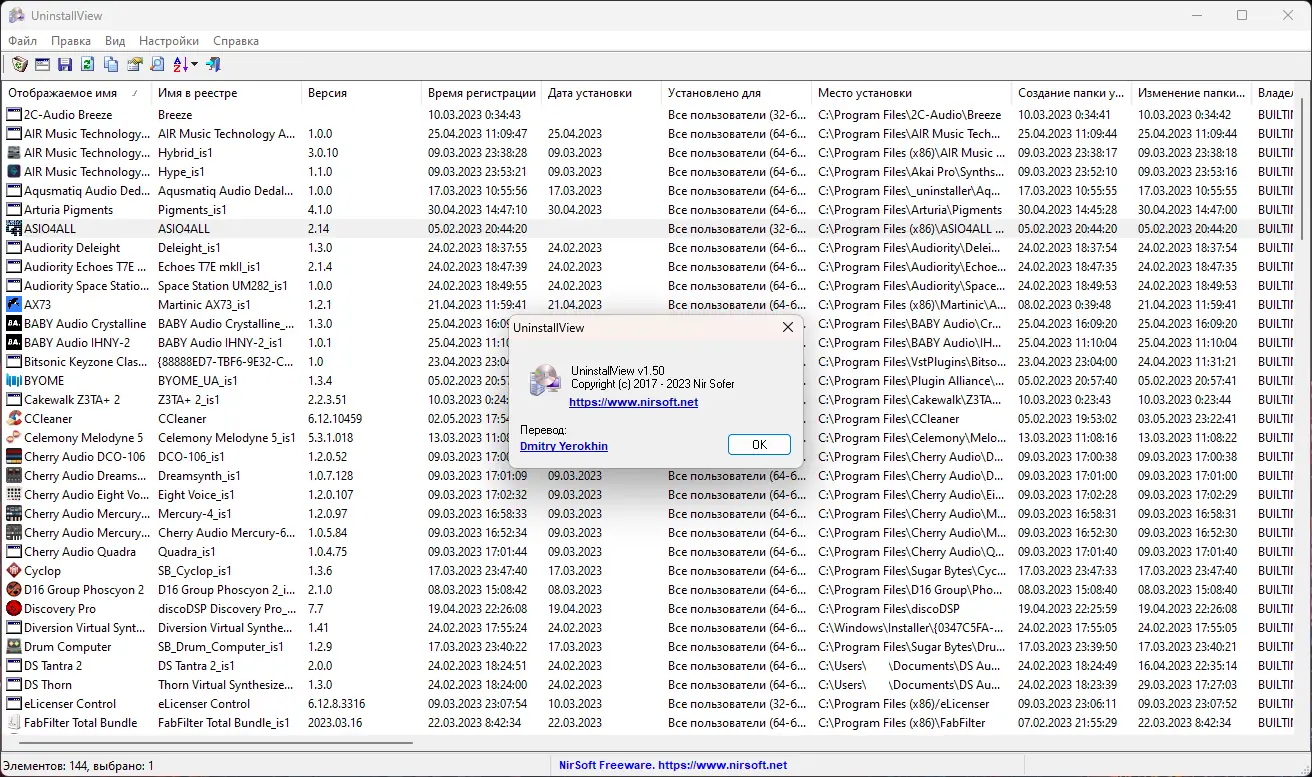
Task: Sort by the Отображаемое имя column header
Action: 76,93
